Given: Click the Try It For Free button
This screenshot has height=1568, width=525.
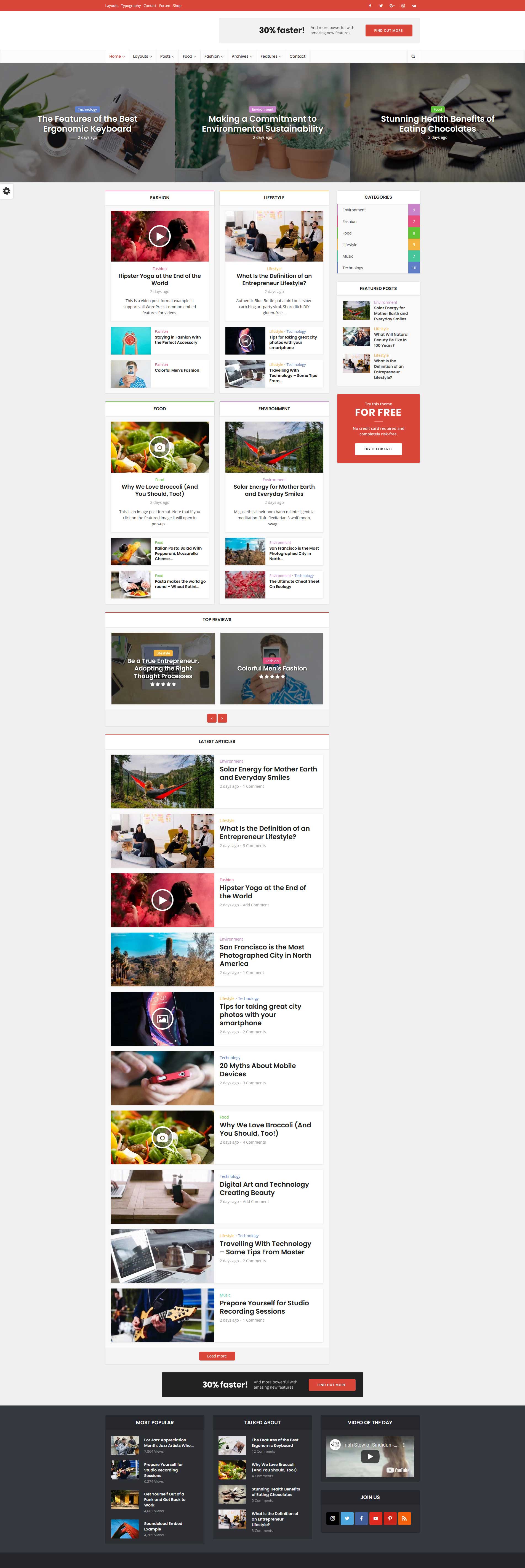Looking at the screenshot, I should click(378, 449).
